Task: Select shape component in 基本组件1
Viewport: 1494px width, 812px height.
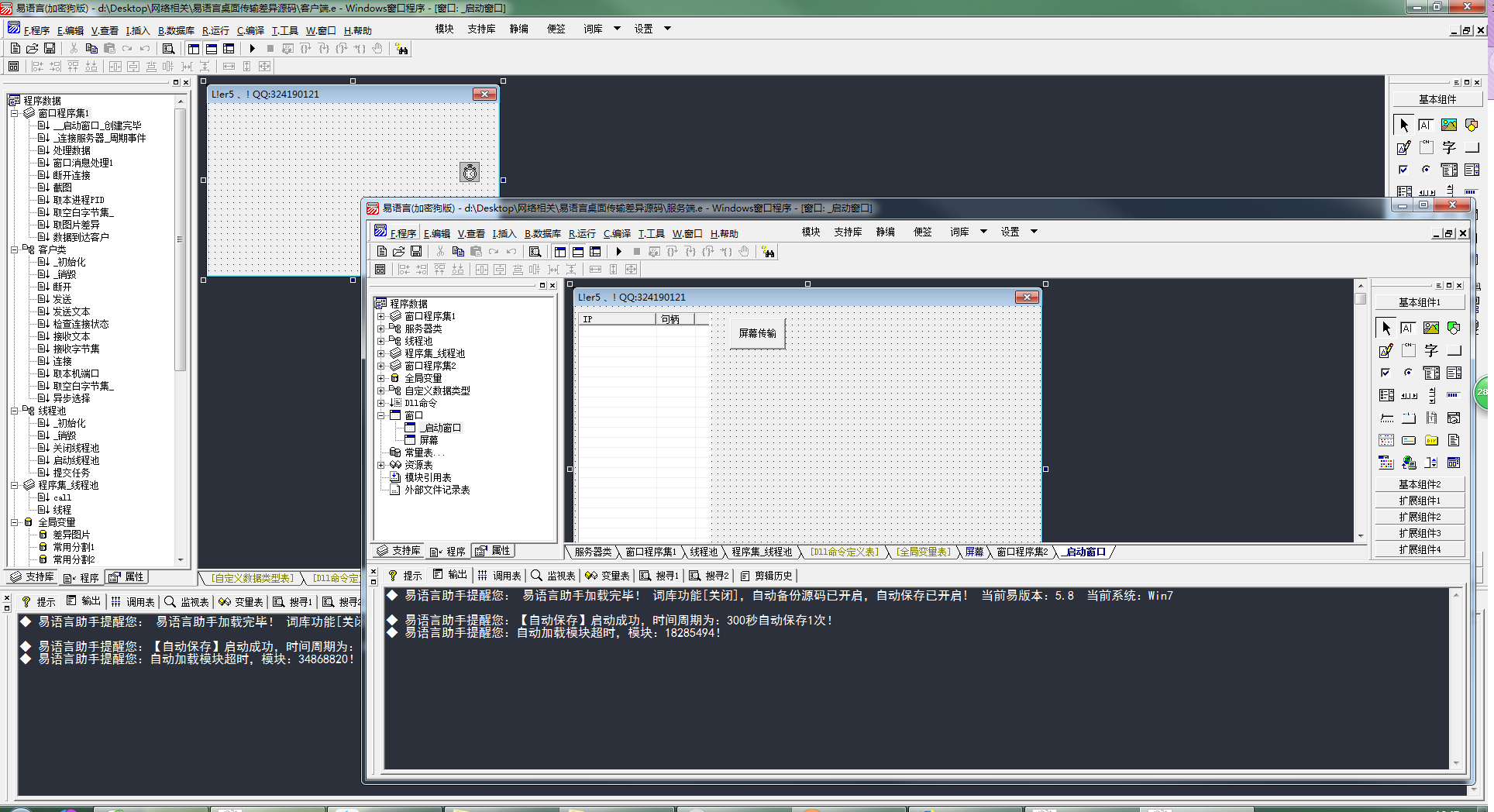Action: click(1454, 328)
